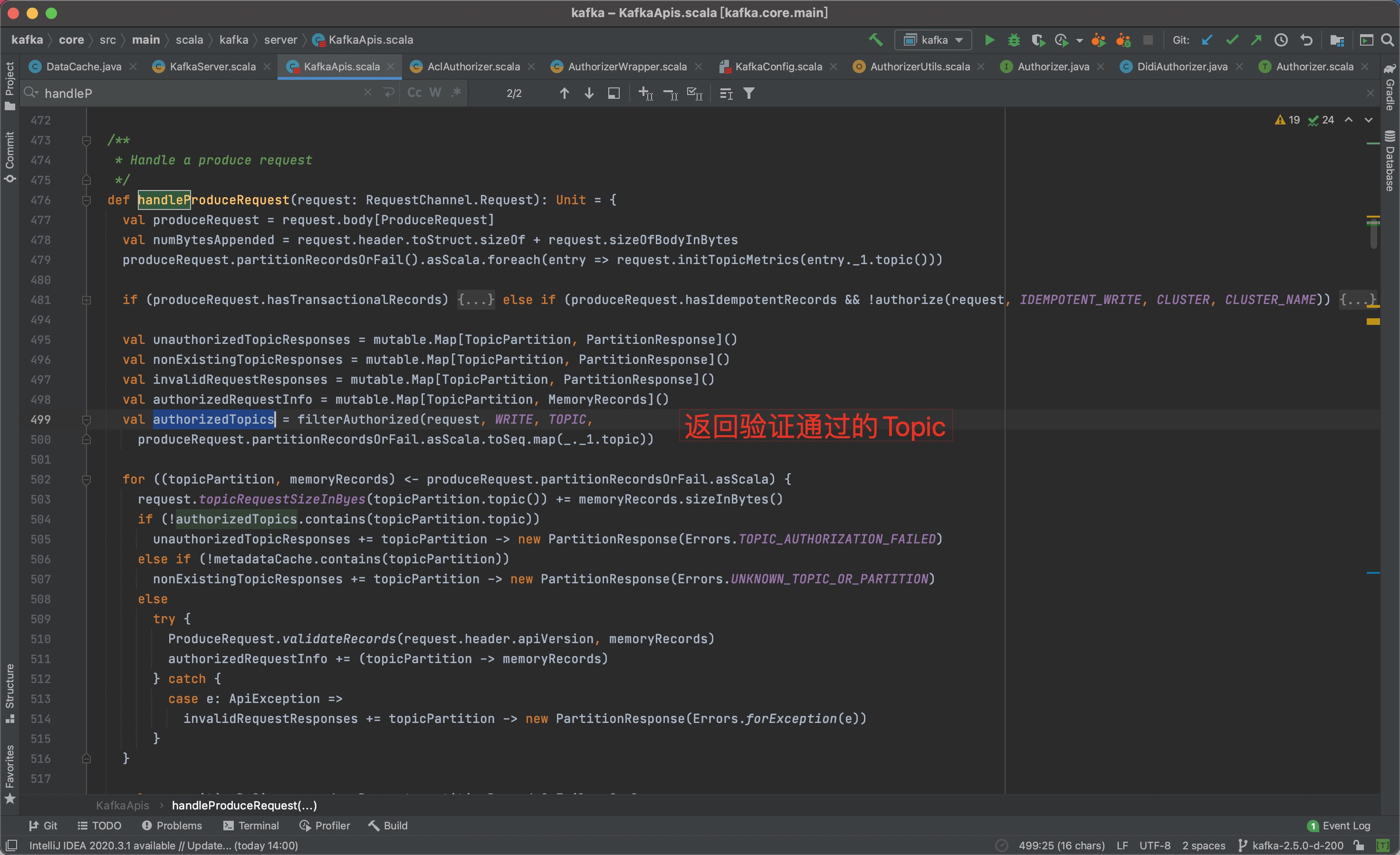
Task: Toggle Words option in find bar
Action: coord(435,93)
